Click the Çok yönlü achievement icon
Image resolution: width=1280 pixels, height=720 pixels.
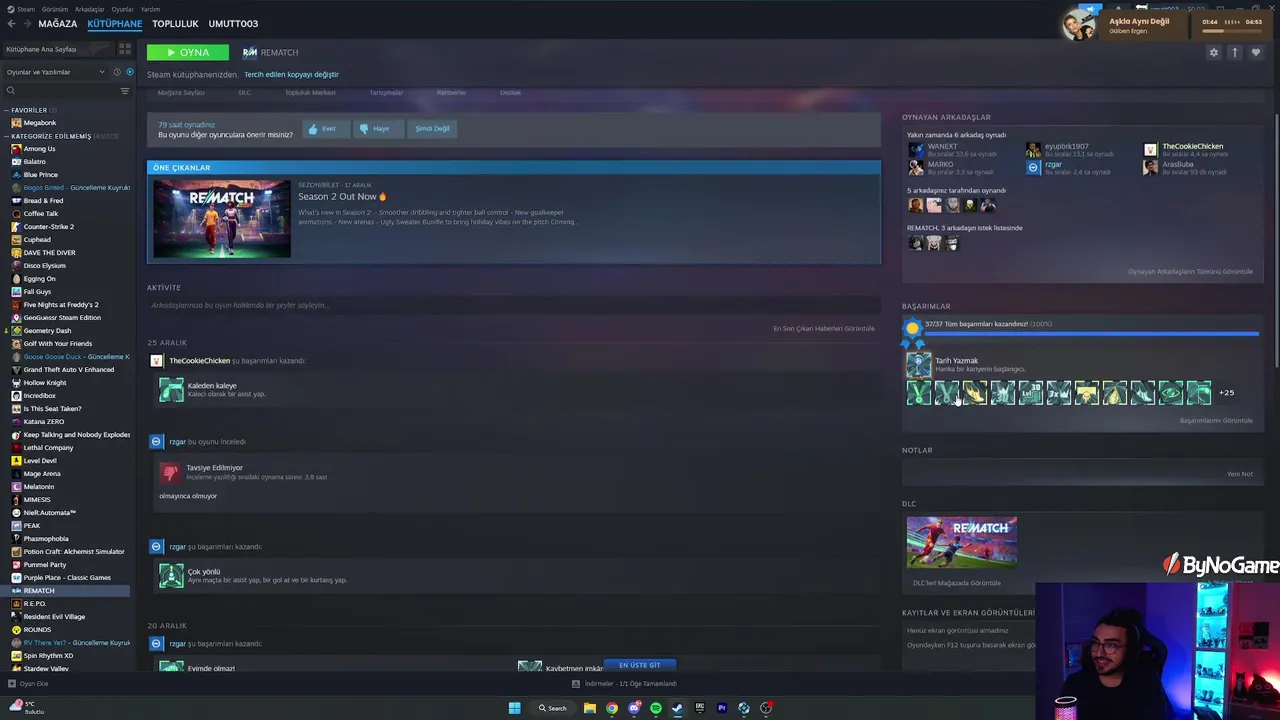tap(171, 575)
